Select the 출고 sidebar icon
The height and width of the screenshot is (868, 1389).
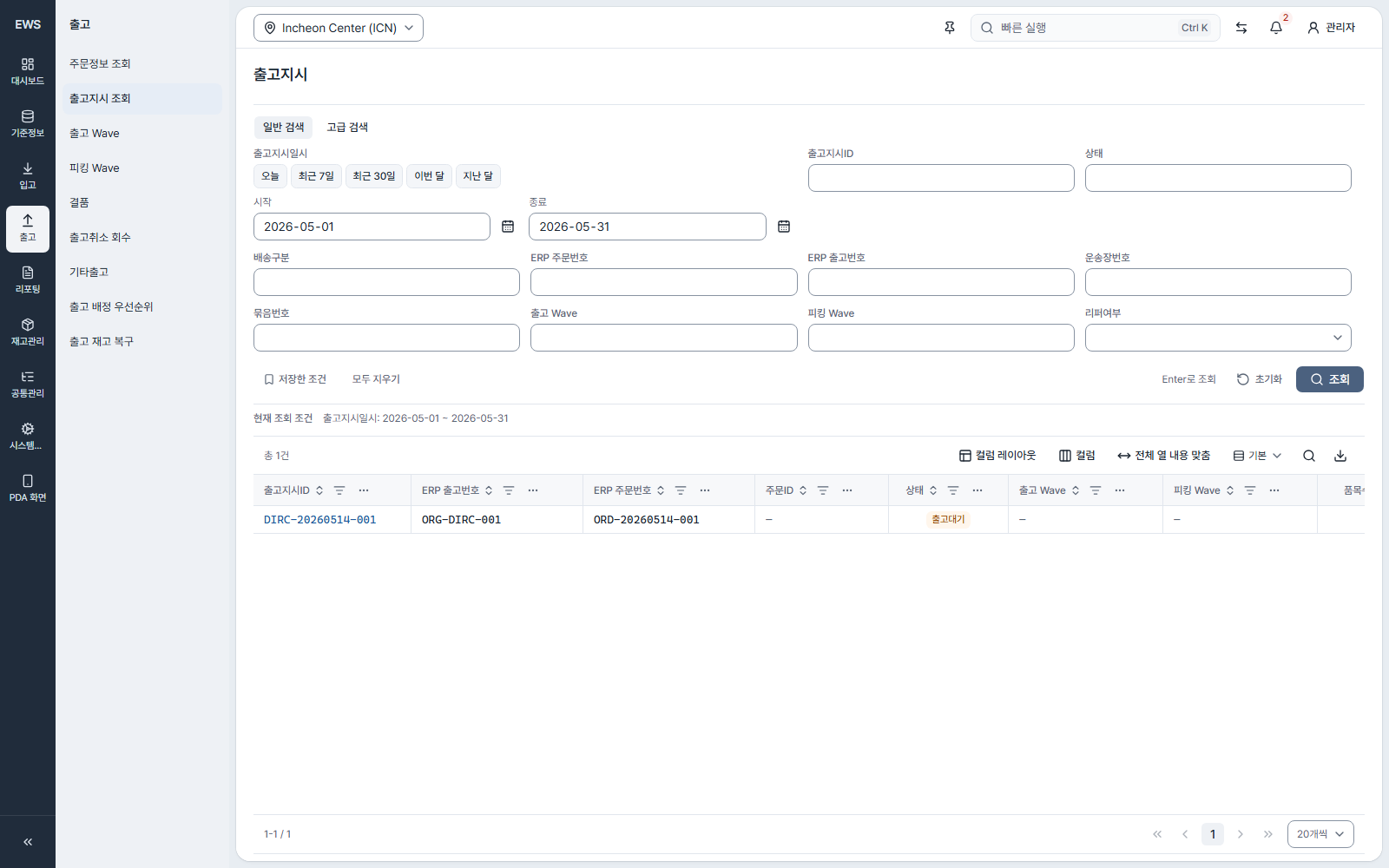pos(28,228)
